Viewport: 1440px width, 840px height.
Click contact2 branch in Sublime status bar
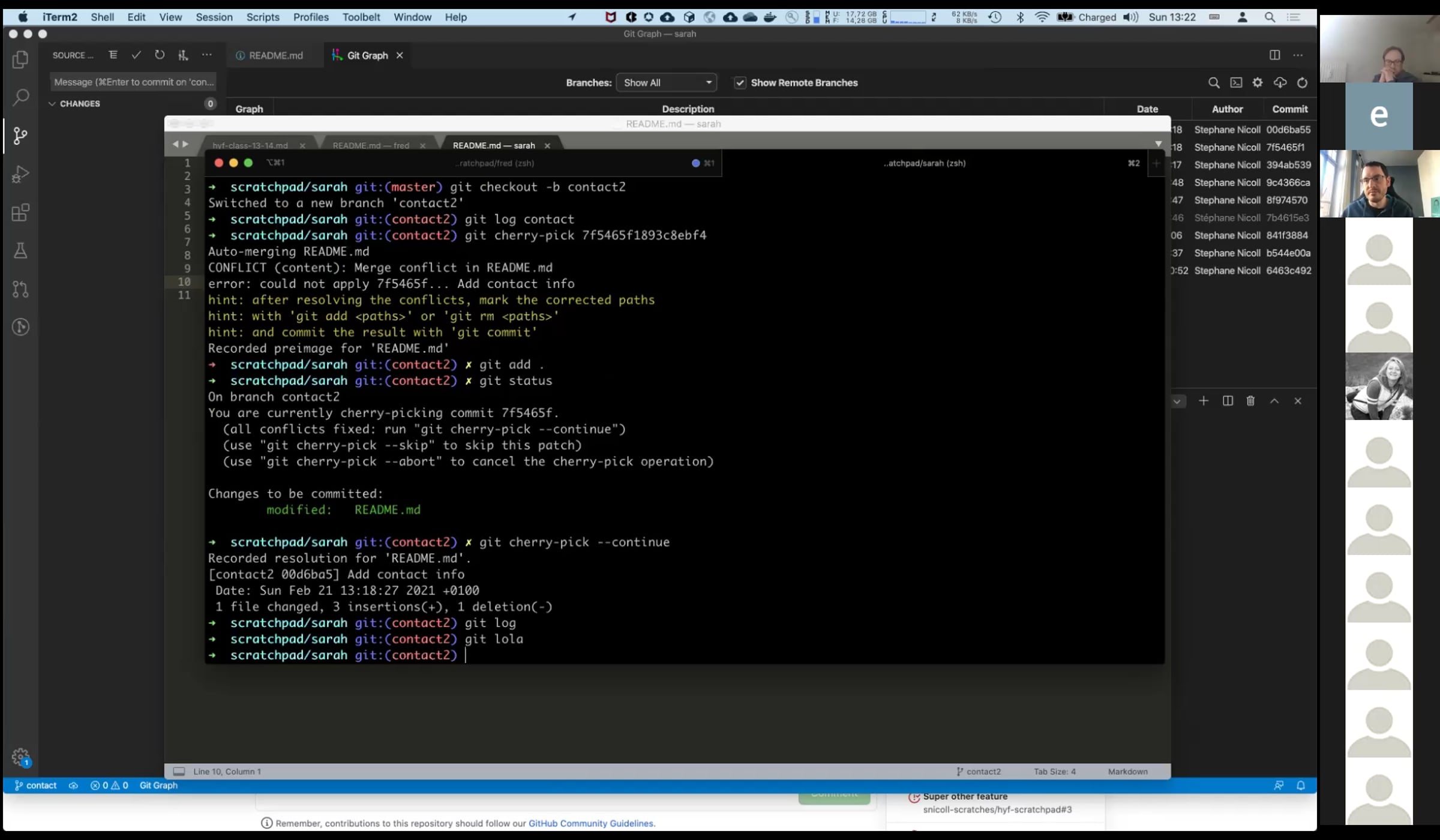pos(979,772)
